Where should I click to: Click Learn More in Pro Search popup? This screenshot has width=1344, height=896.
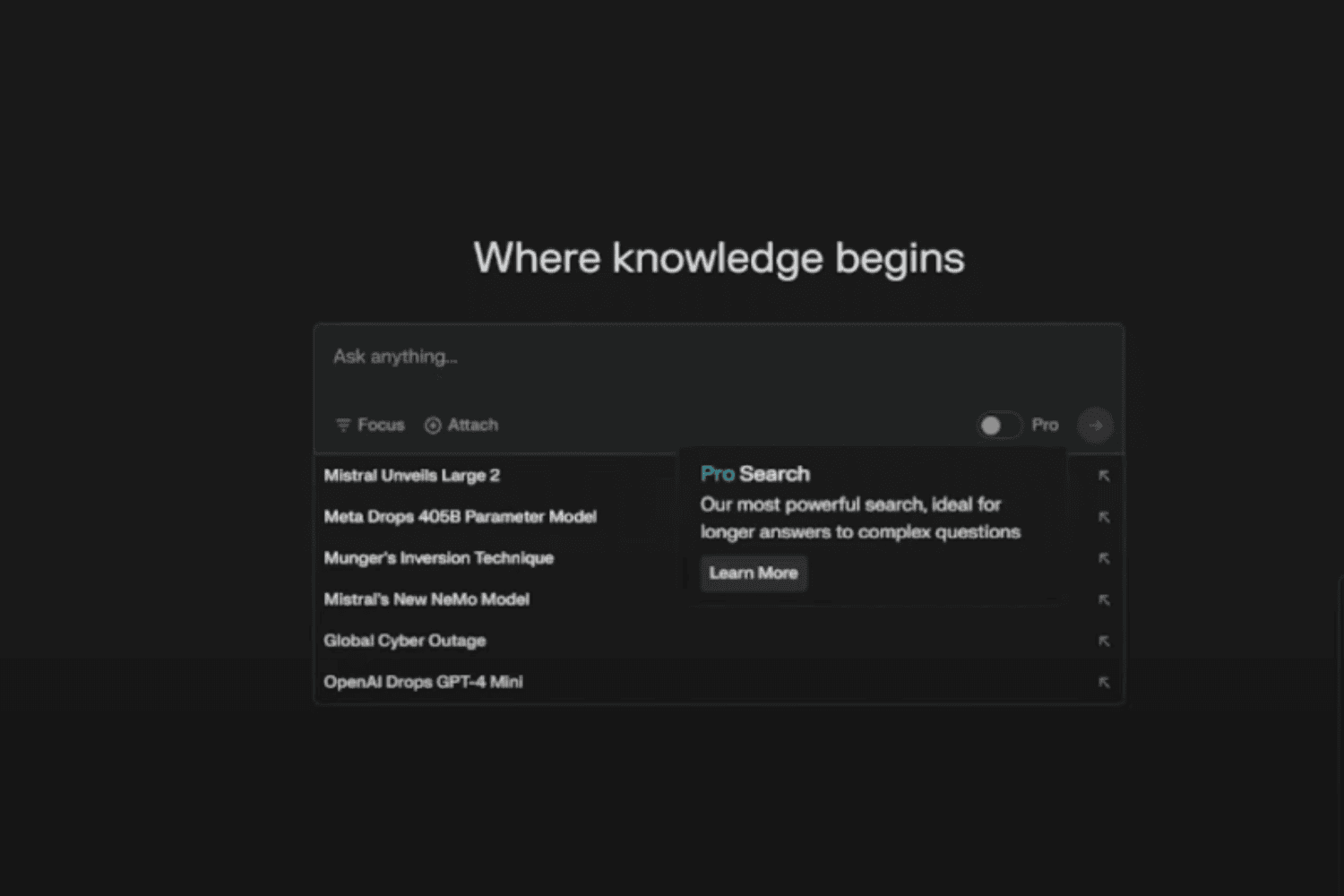pyautogui.click(x=753, y=573)
